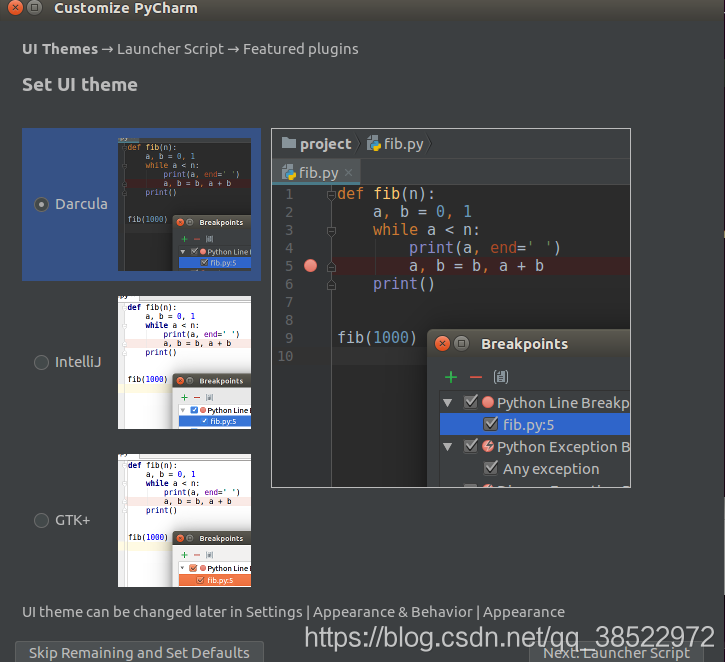
Task: Click Skip Remaining and Set Defaults
Action: coord(139,652)
